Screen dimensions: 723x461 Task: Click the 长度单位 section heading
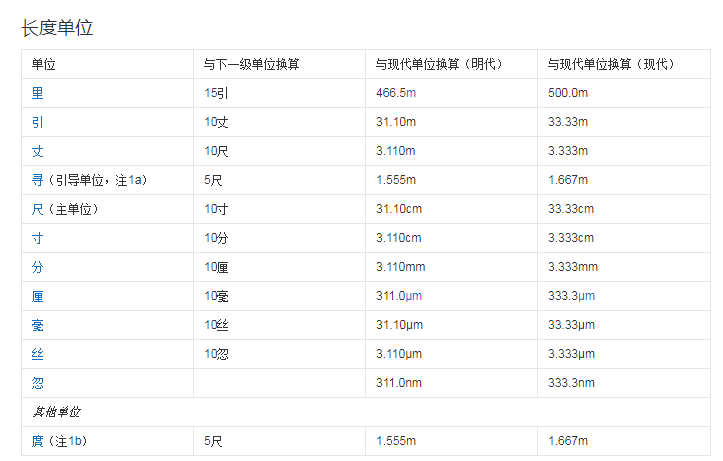[57, 28]
